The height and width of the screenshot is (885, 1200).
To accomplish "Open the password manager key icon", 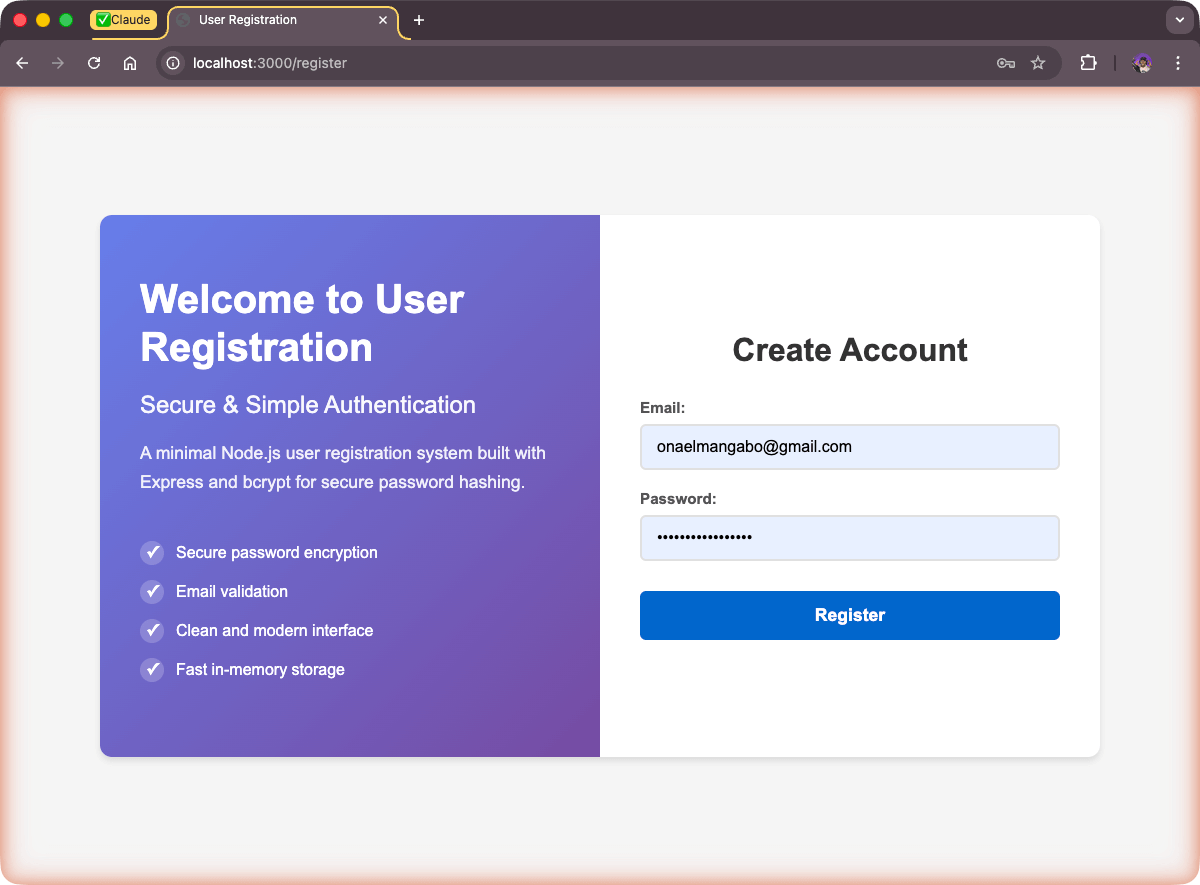I will 1005,62.
